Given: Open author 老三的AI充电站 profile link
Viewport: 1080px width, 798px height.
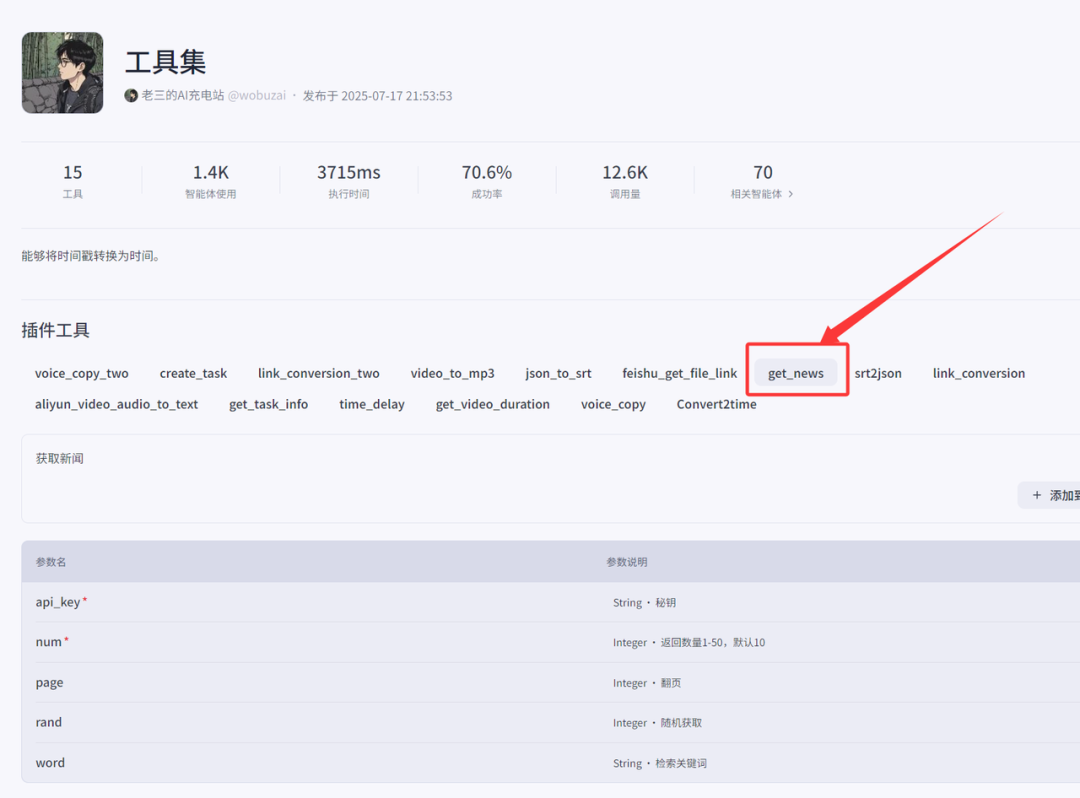Looking at the screenshot, I should point(183,96).
